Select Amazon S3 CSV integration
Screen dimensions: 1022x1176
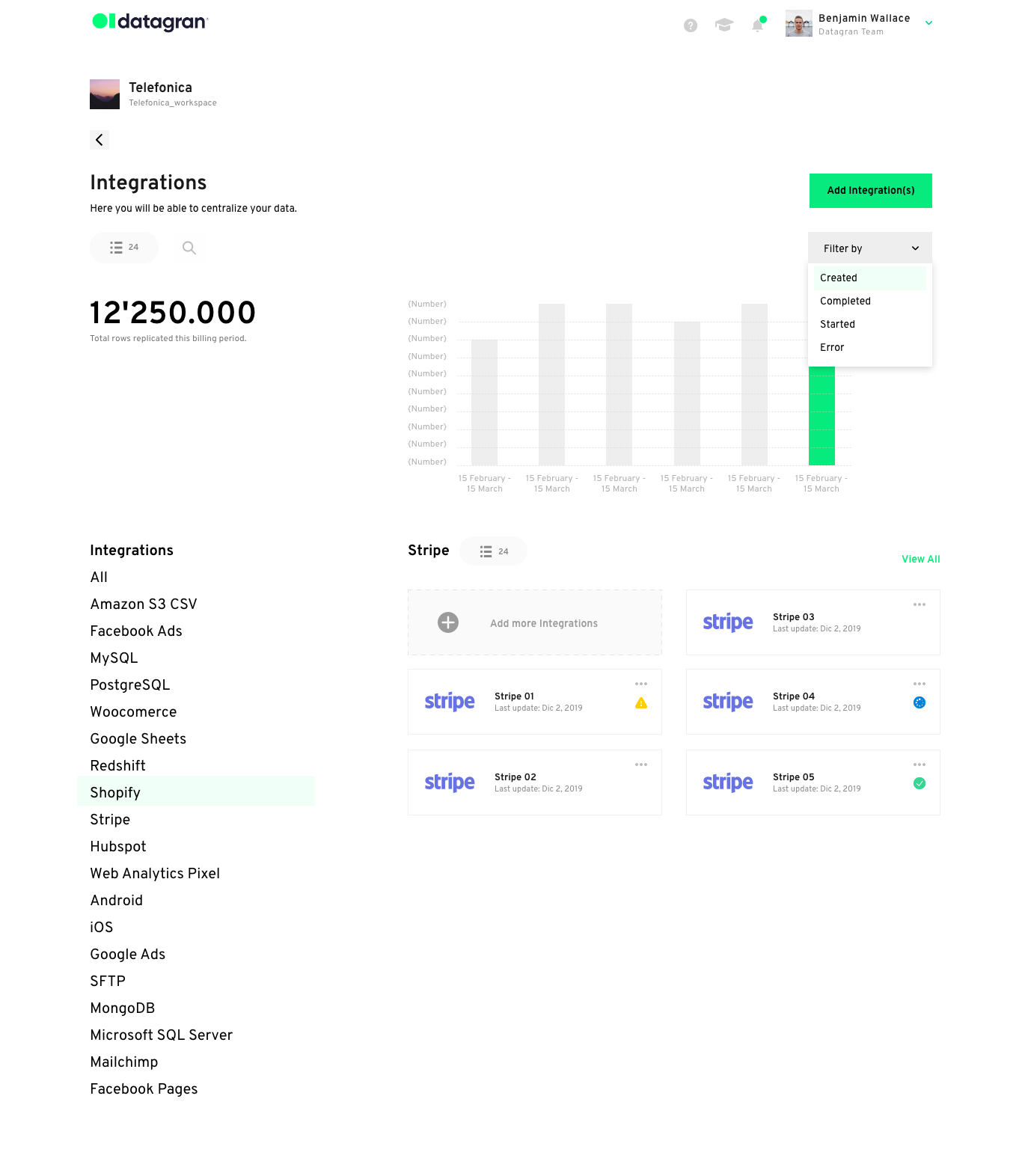coord(144,604)
